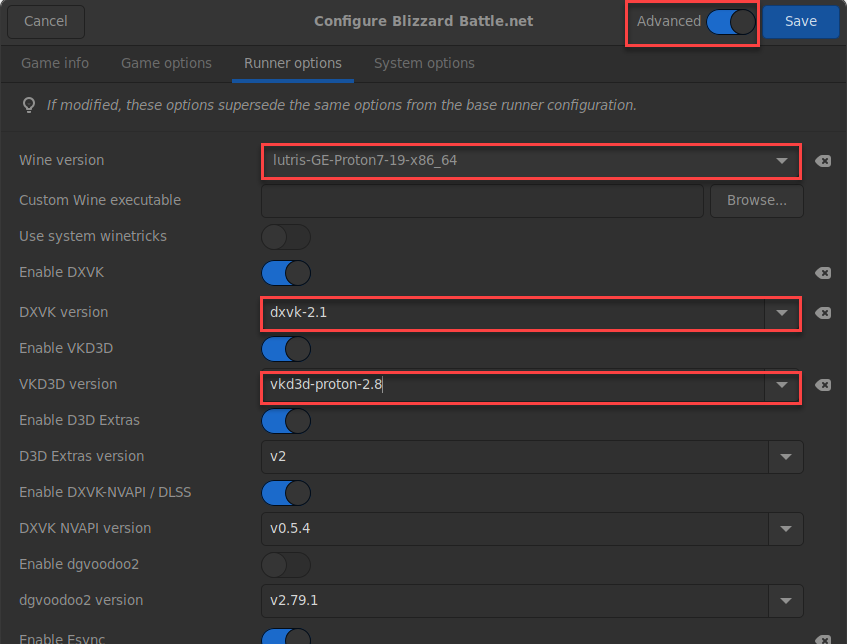Screen dimensions: 847x644
Task: Expand dgvoodoo2 version dropdown arrow
Action: 786,601
